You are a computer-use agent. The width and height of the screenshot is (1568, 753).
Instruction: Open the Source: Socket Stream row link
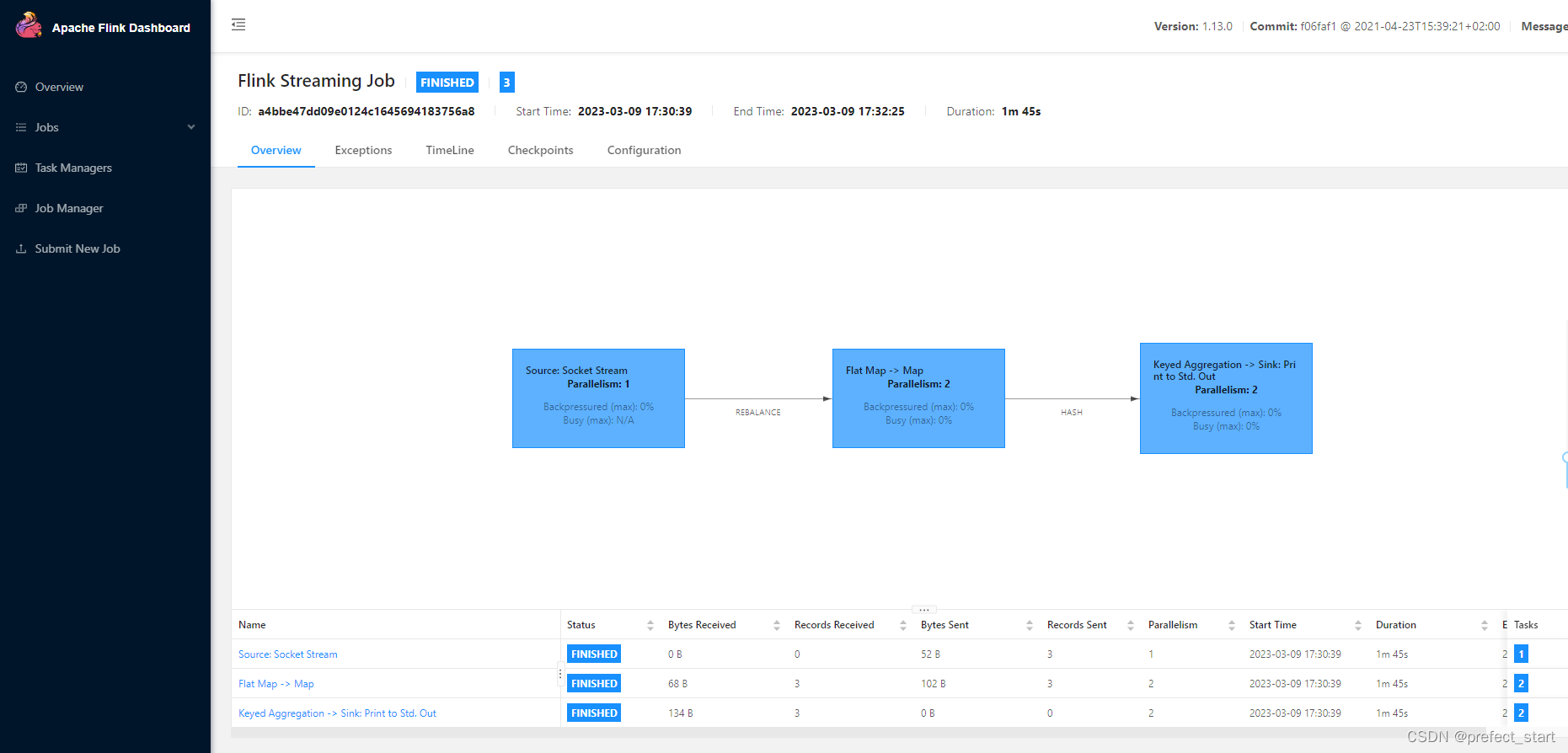[288, 654]
